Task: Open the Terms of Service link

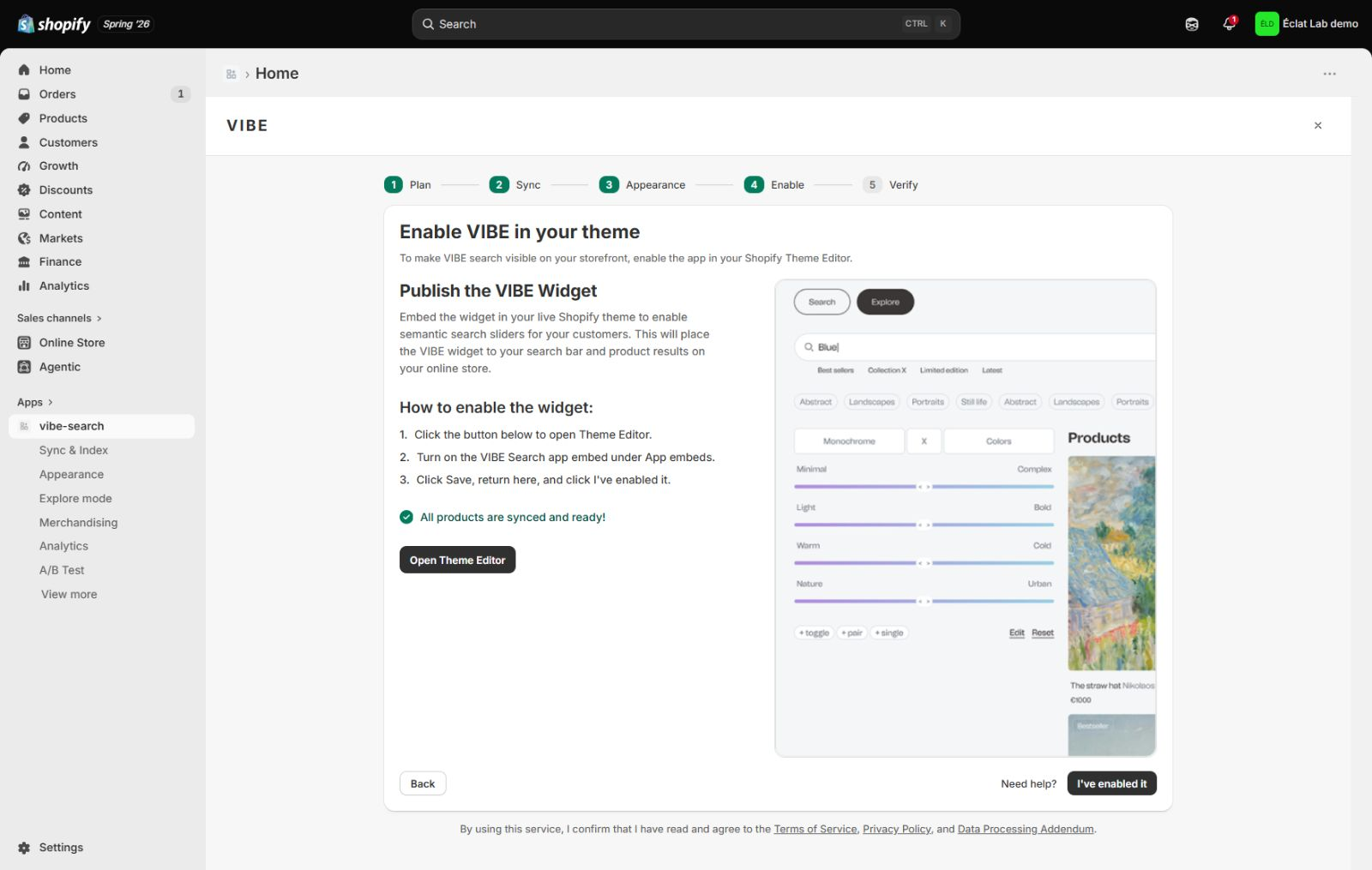Action: click(x=815, y=829)
